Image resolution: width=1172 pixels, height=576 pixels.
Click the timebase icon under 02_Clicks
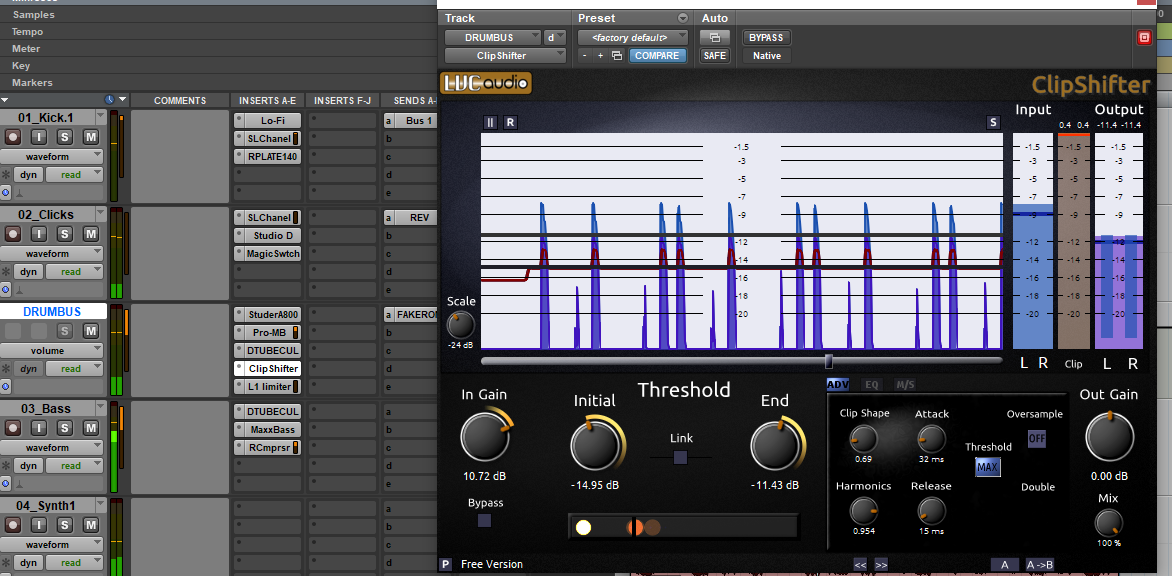tap(6, 289)
